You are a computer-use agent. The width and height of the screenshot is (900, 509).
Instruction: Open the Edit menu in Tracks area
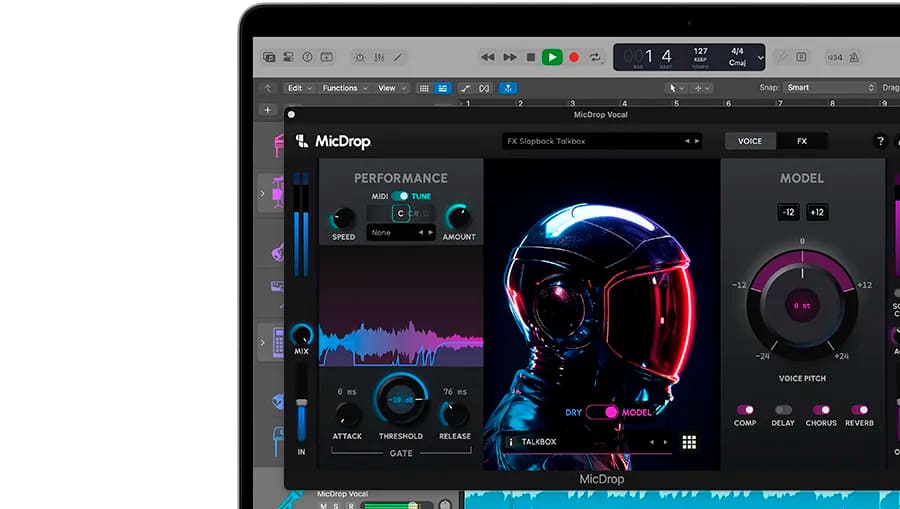coord(298,88)
